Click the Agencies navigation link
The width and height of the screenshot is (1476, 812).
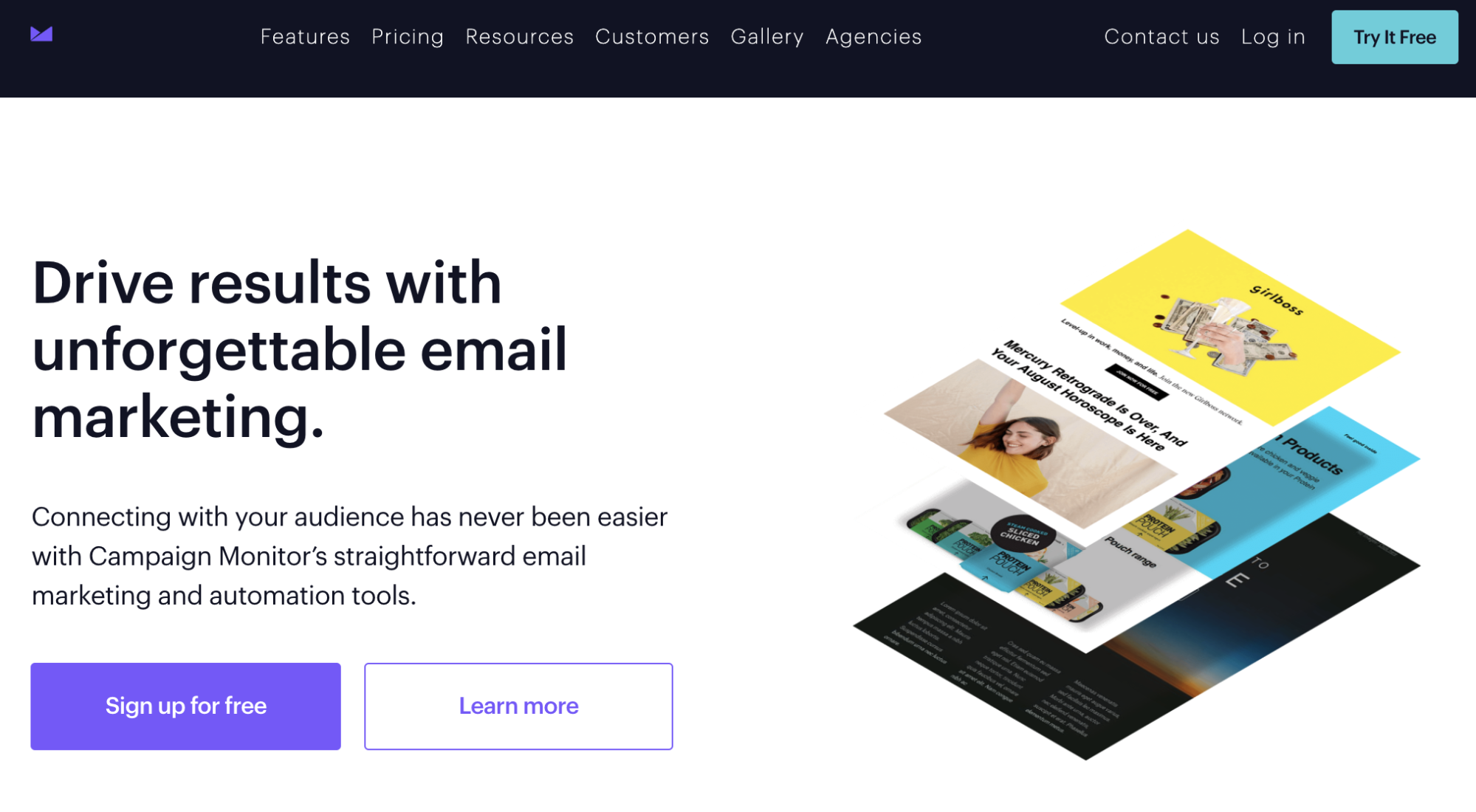point(874,36)
